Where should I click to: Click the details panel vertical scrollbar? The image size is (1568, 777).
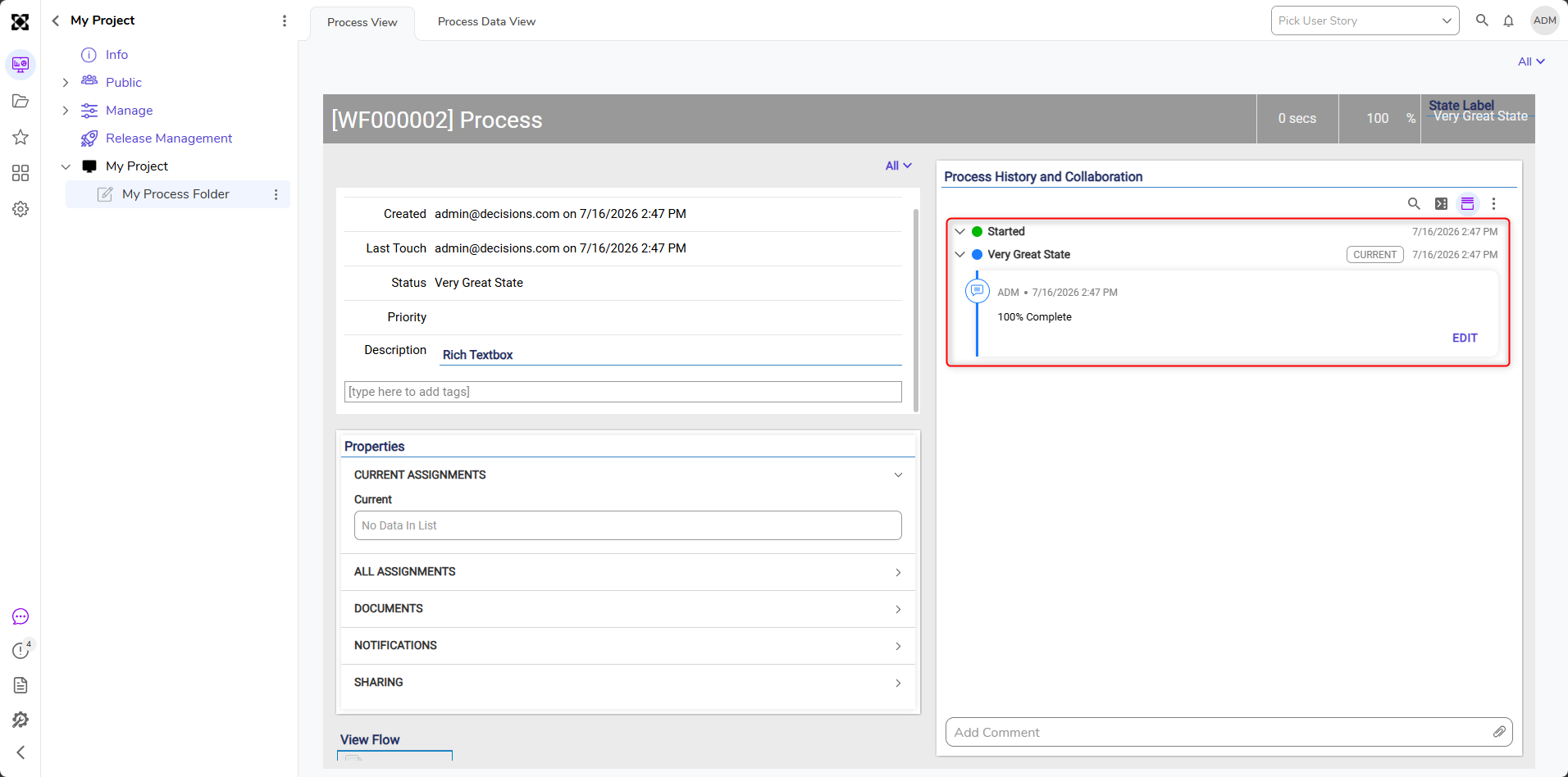[x=915, y=311]
